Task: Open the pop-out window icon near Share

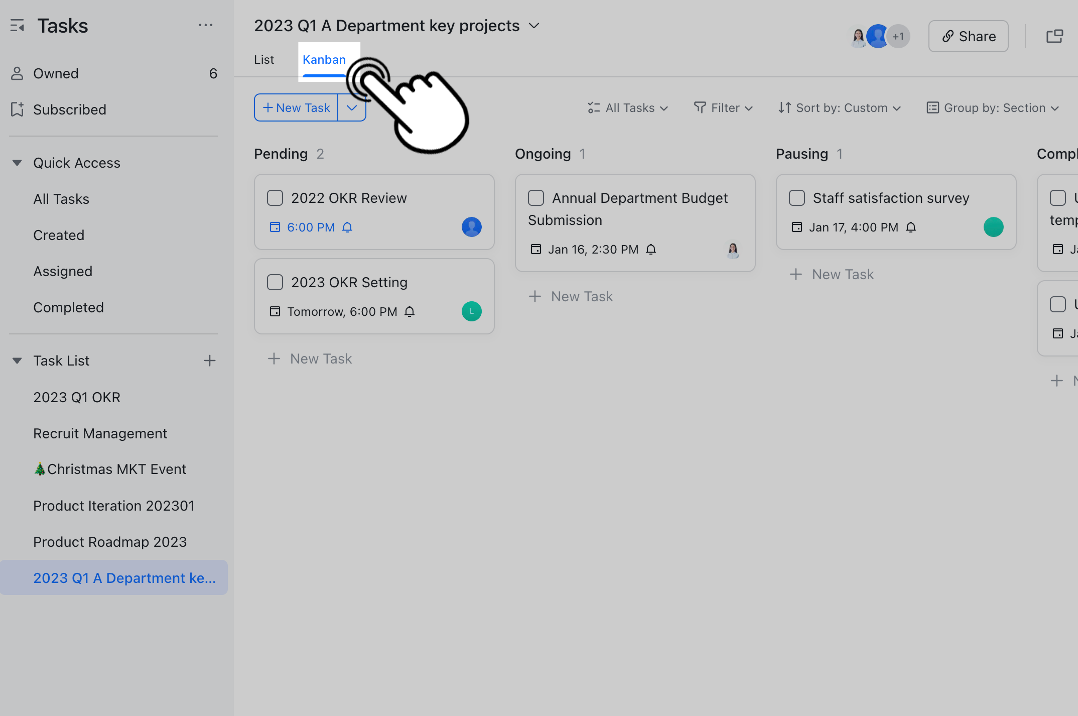Action: (1054, 37)
